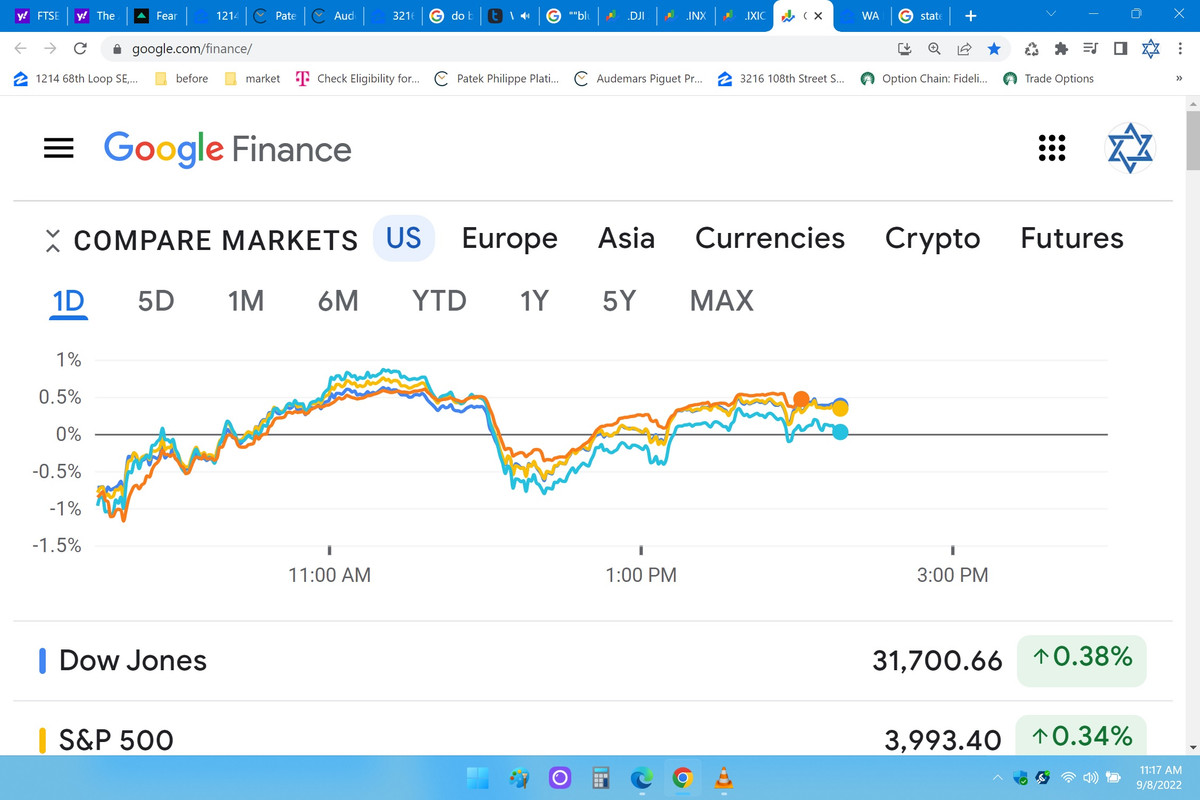Image resolution: width=1200 pixels, height=800 pixels.
Task: Open the Futures tab
Action: coord(1072,238)
